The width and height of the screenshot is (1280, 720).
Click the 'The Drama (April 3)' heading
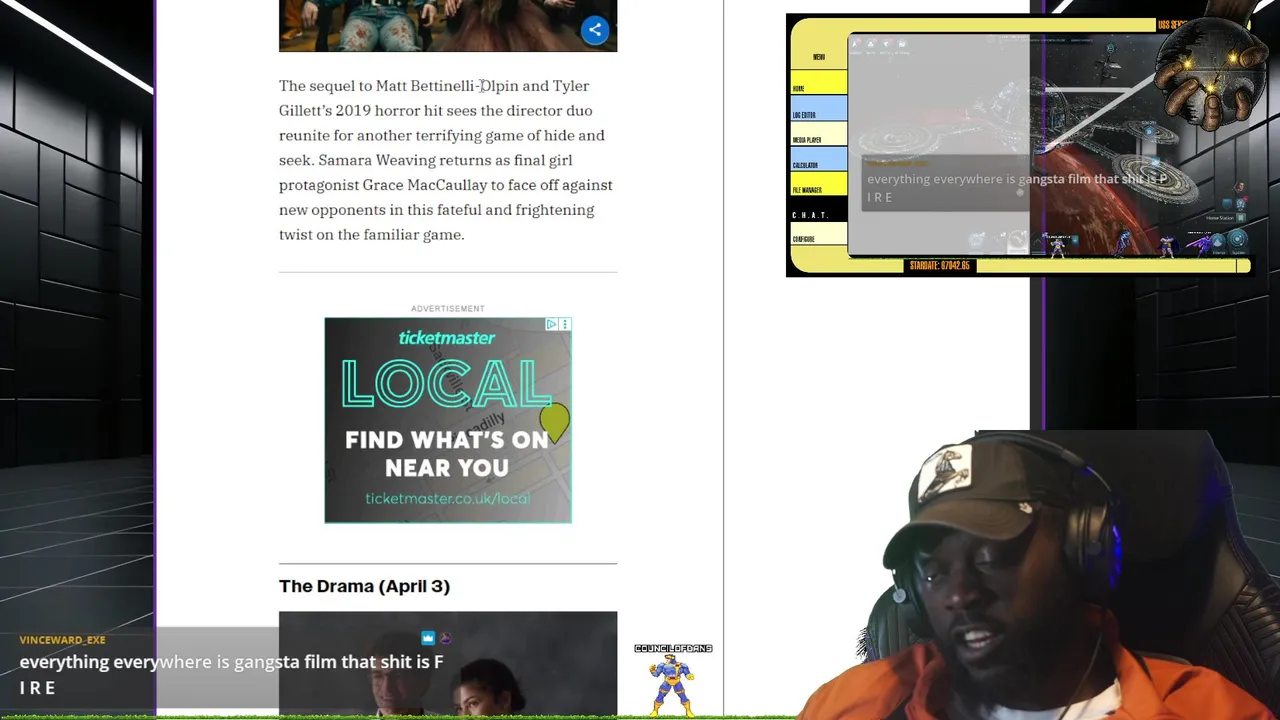364,586
